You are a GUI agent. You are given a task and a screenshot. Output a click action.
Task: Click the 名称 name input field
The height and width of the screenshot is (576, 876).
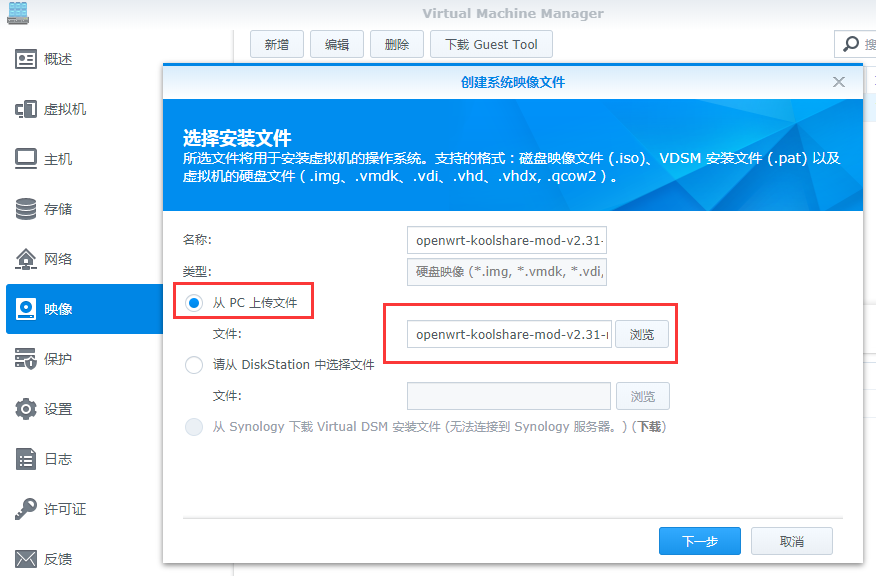[x=507, y=240]
